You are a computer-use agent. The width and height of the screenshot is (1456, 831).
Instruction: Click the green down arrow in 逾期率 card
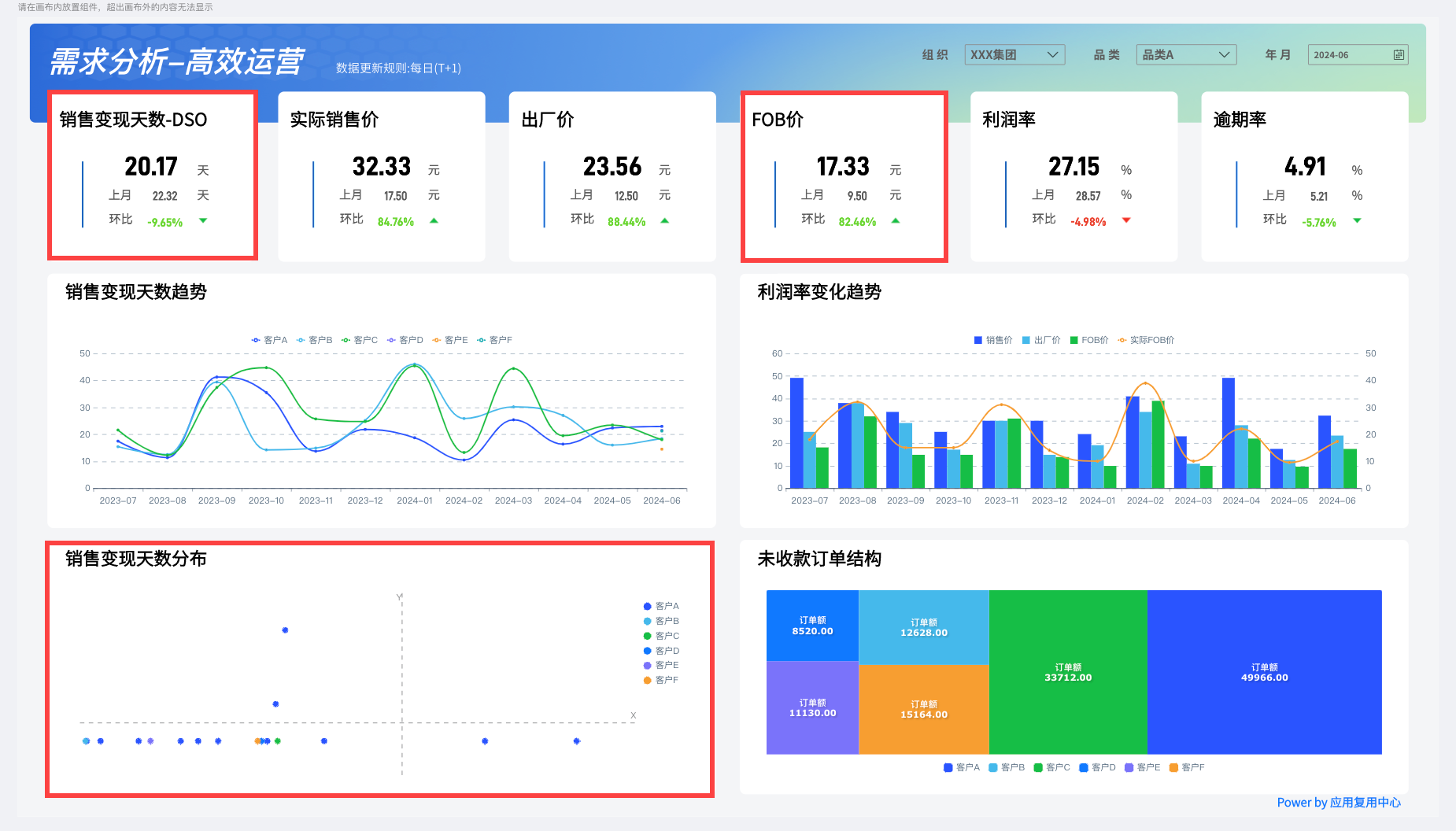point(1357,221)
